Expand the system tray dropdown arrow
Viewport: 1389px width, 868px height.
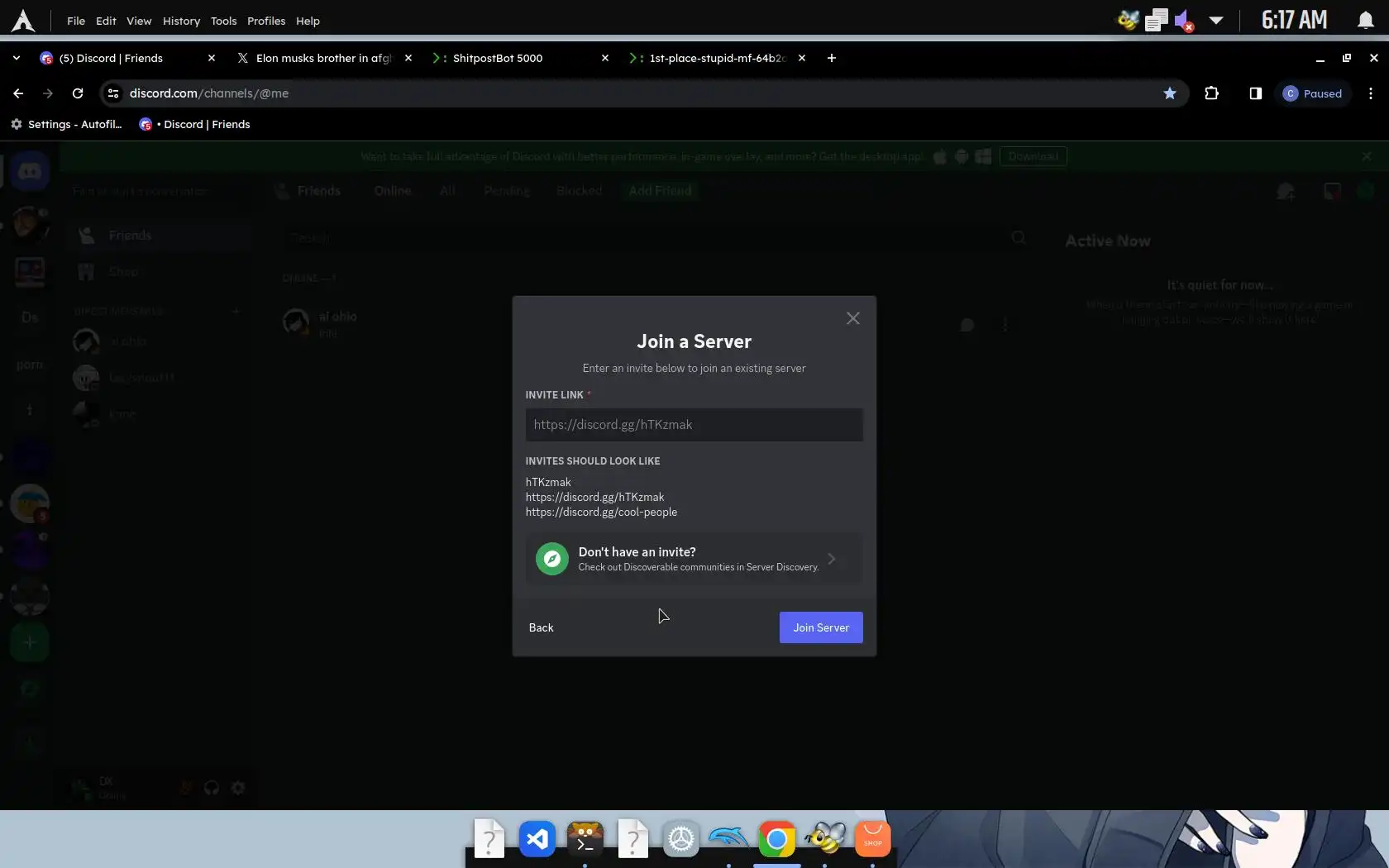[x=1216, y=21]
